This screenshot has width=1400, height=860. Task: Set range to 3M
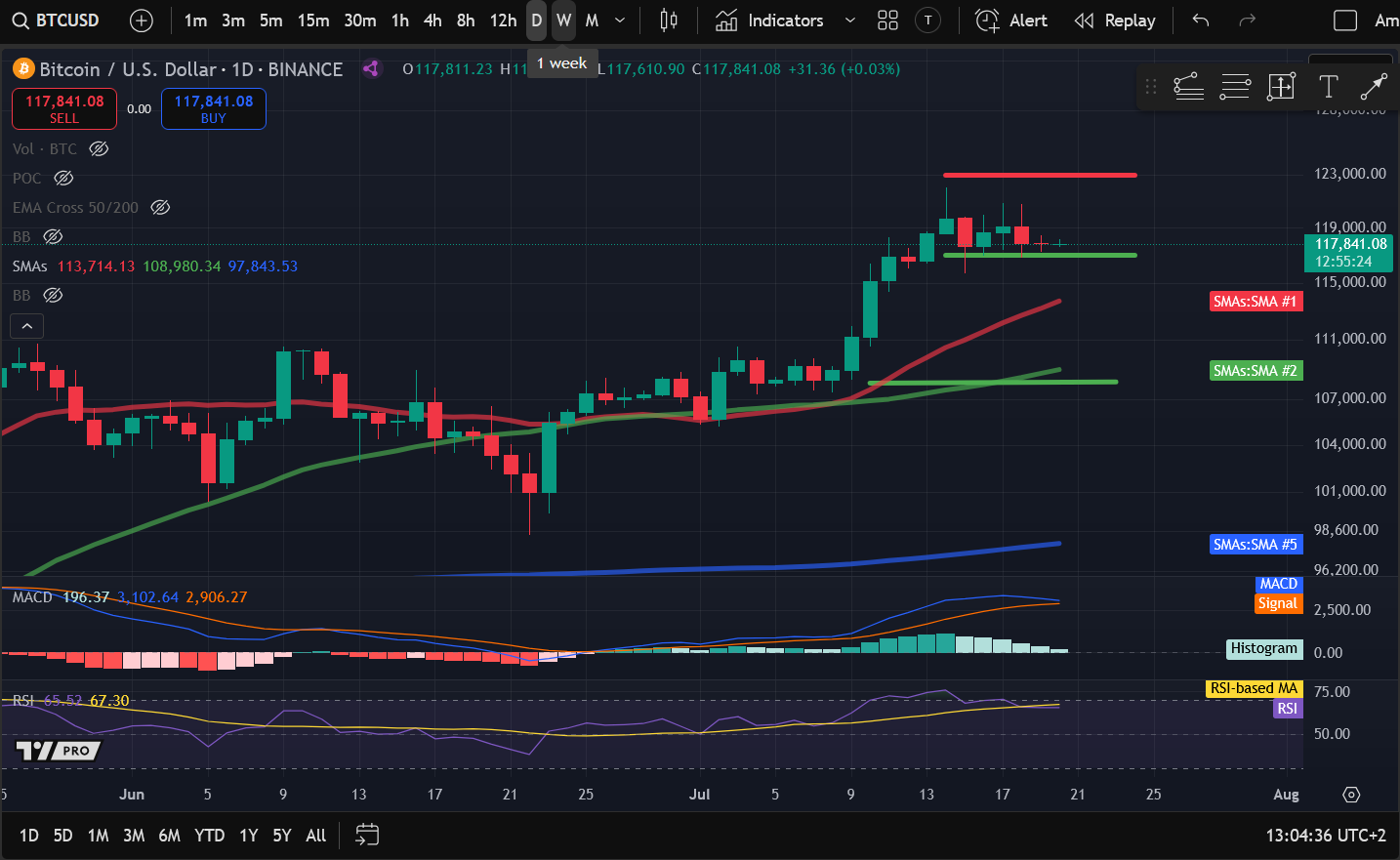click(134, 836)
